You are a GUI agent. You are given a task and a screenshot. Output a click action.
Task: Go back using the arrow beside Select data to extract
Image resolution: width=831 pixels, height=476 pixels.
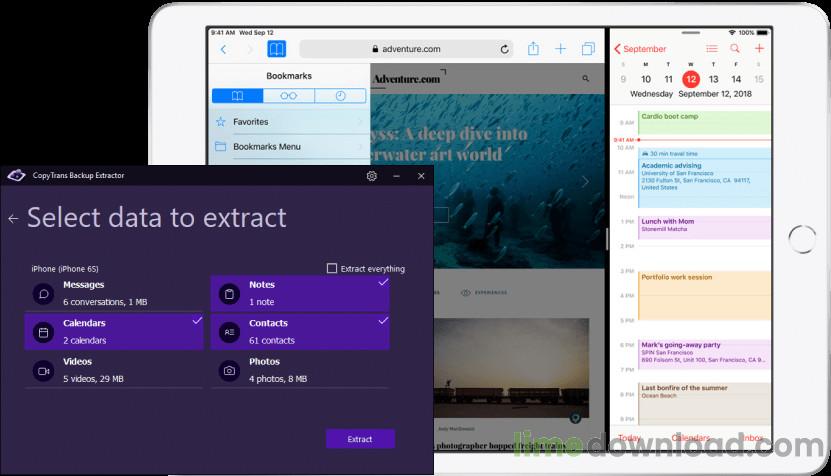coord(13,218)
